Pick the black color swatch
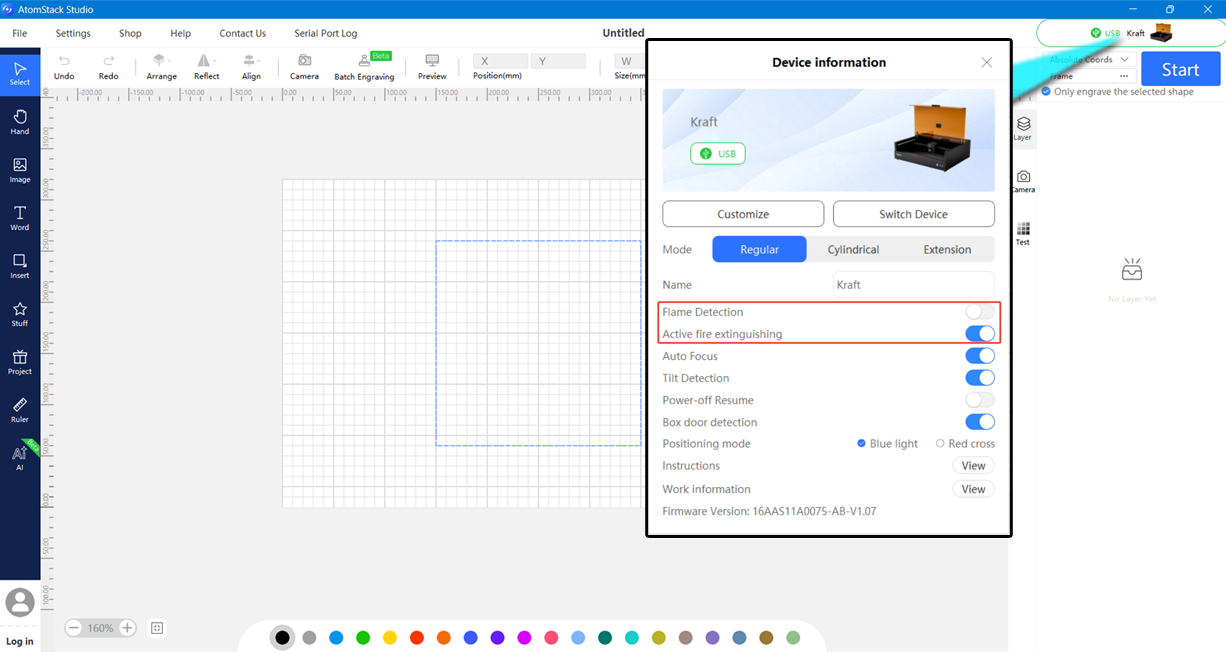 tap(282, 637)
